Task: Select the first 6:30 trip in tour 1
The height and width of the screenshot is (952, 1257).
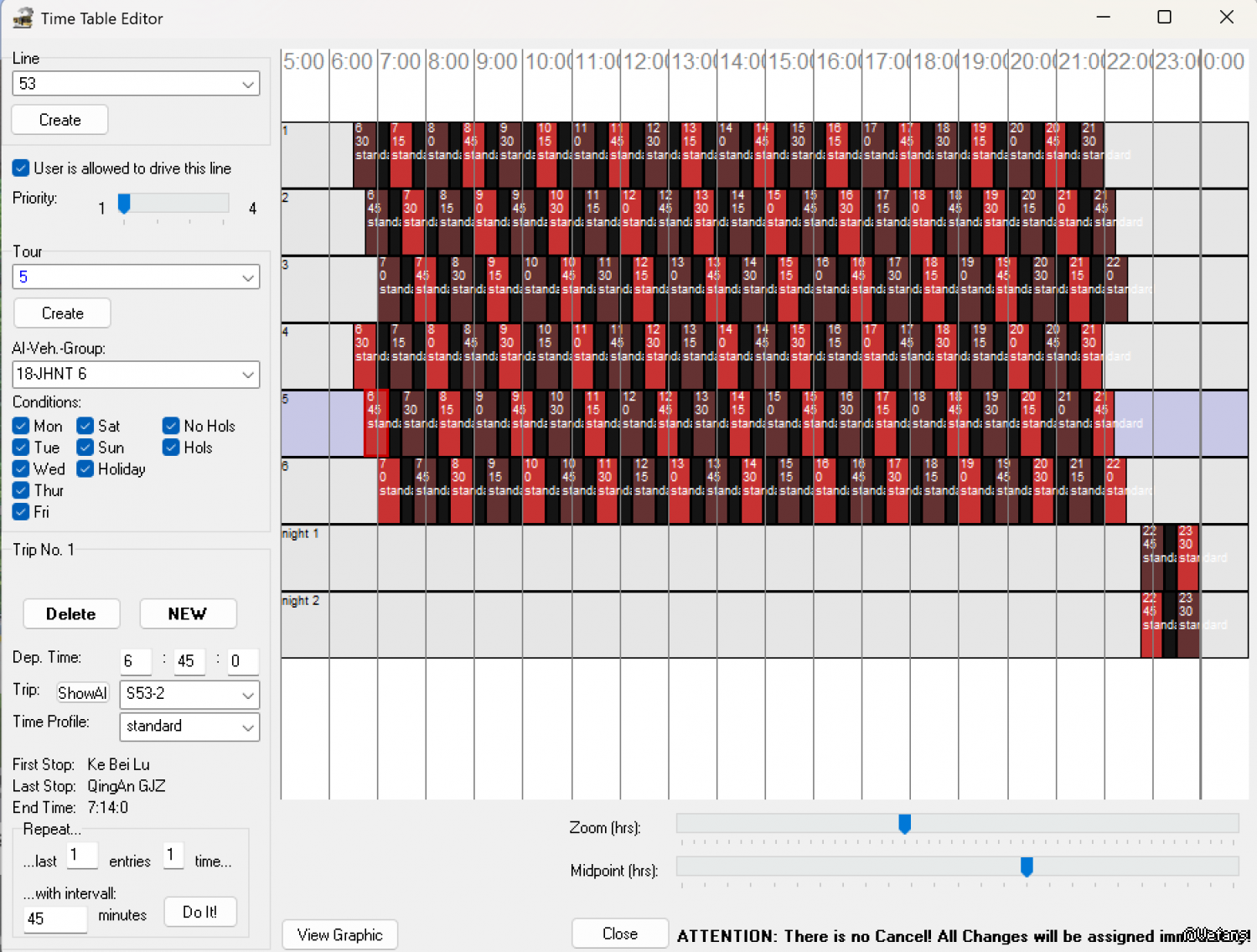Action: (365, 155)
